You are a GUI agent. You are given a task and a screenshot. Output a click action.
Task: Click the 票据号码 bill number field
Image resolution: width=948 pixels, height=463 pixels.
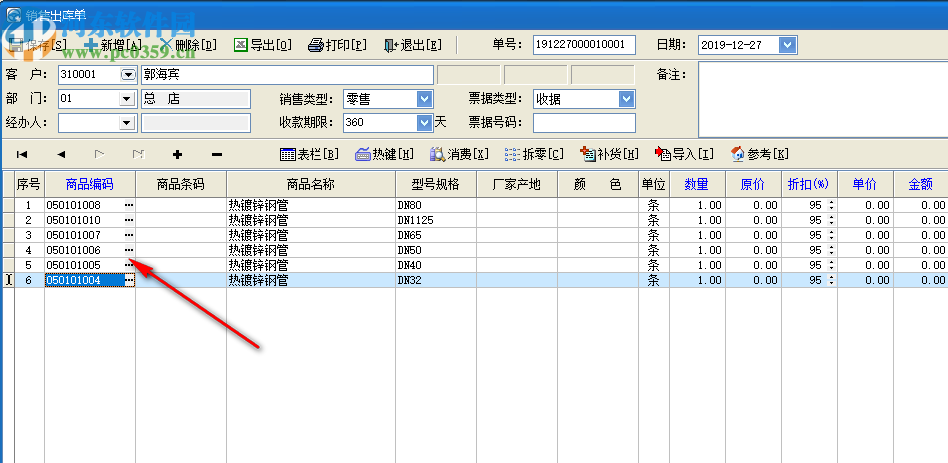click(x=584, y=123)
